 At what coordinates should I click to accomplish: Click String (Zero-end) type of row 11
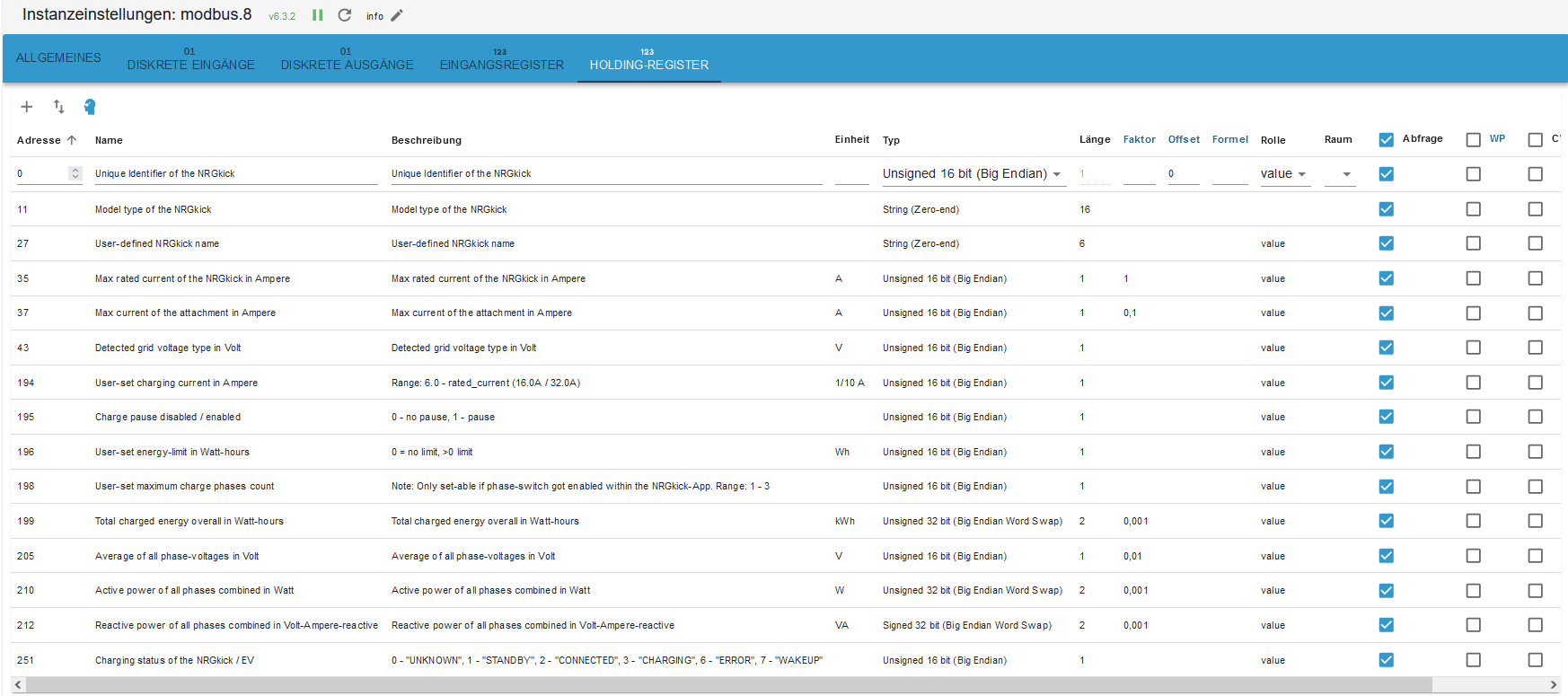[921, 209]
